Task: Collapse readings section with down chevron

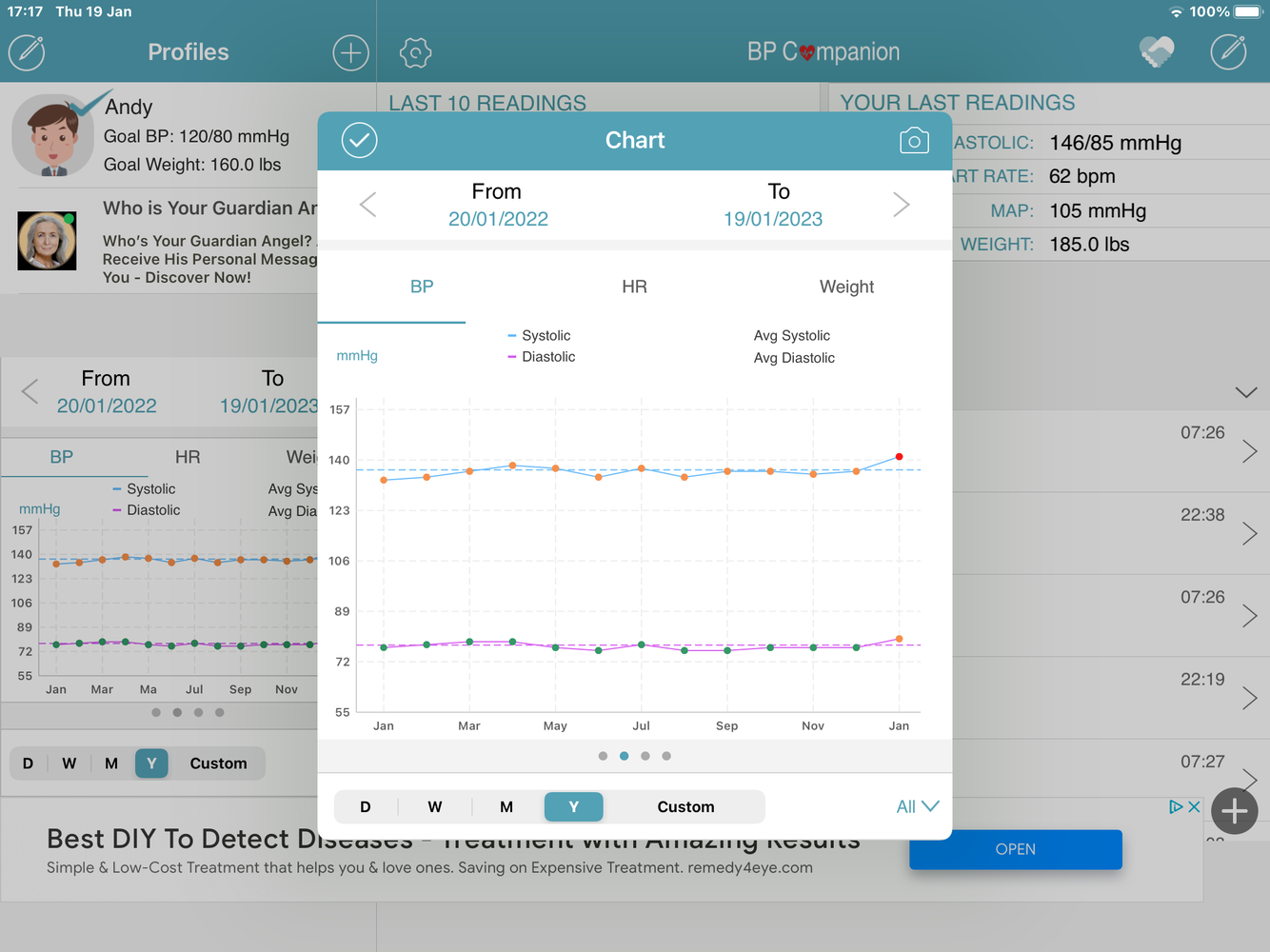Action: click(x=1246, y=392)
